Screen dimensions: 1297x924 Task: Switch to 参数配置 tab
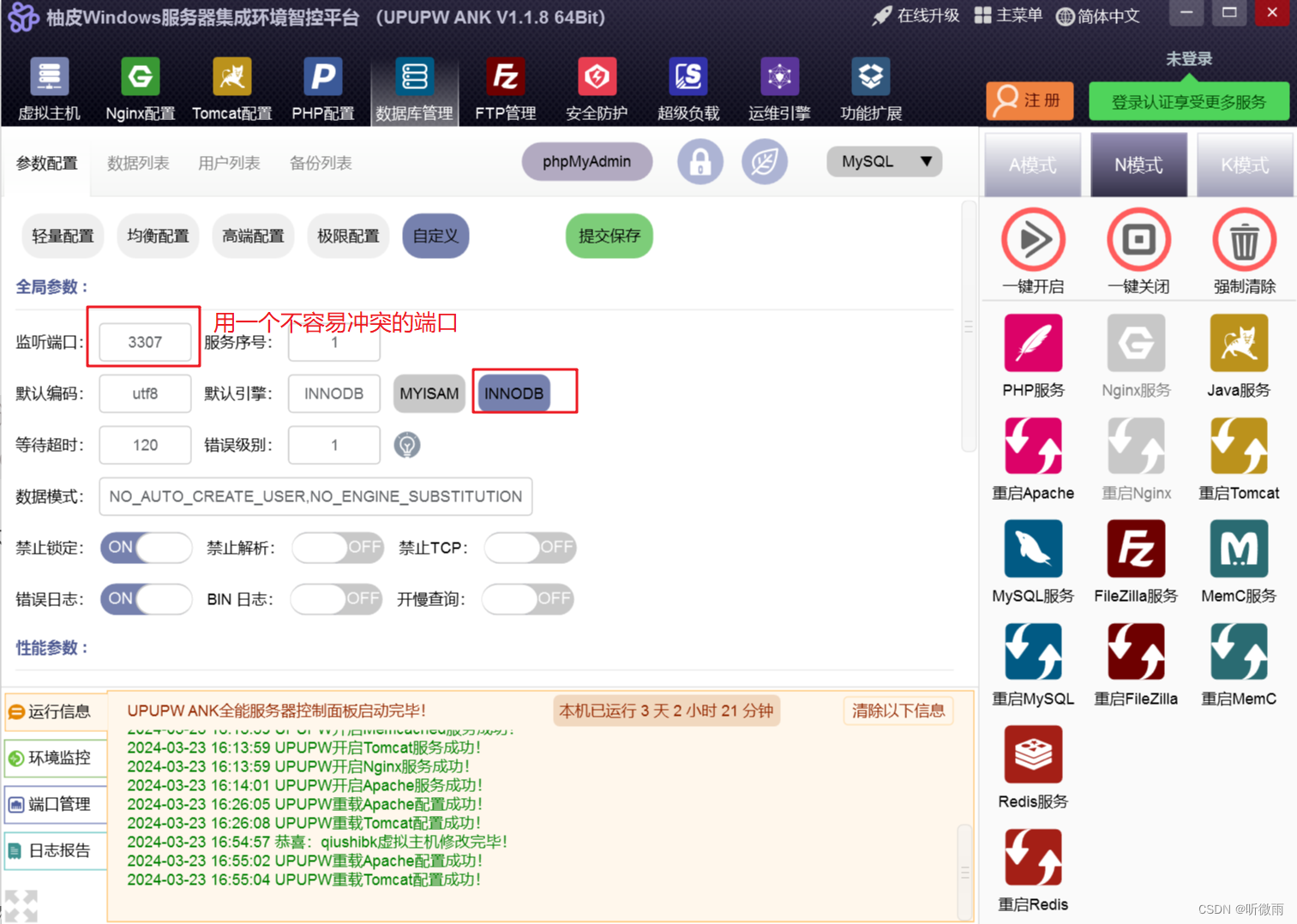coord(47,163)
